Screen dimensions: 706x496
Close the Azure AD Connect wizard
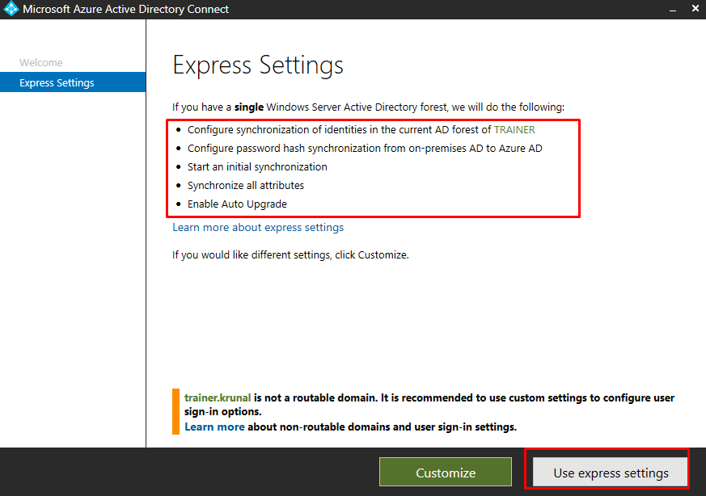click(694, 10)
